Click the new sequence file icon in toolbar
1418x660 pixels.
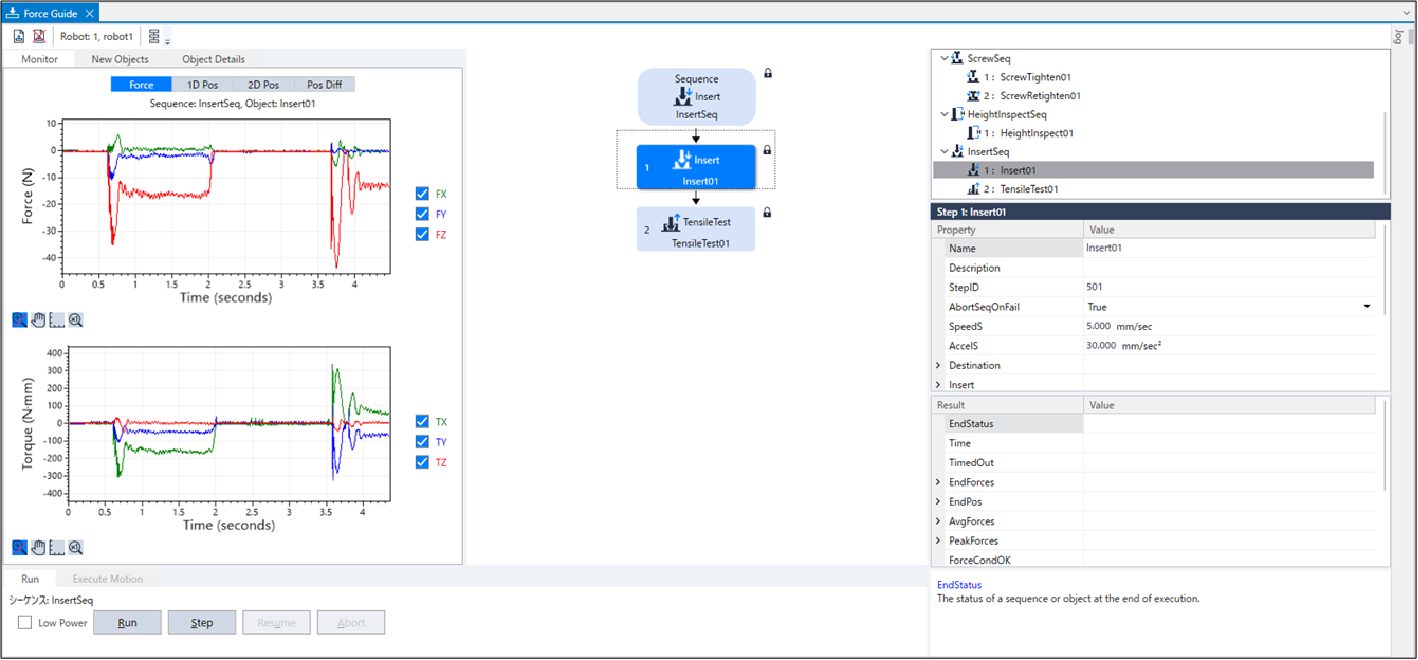point(19,36)
